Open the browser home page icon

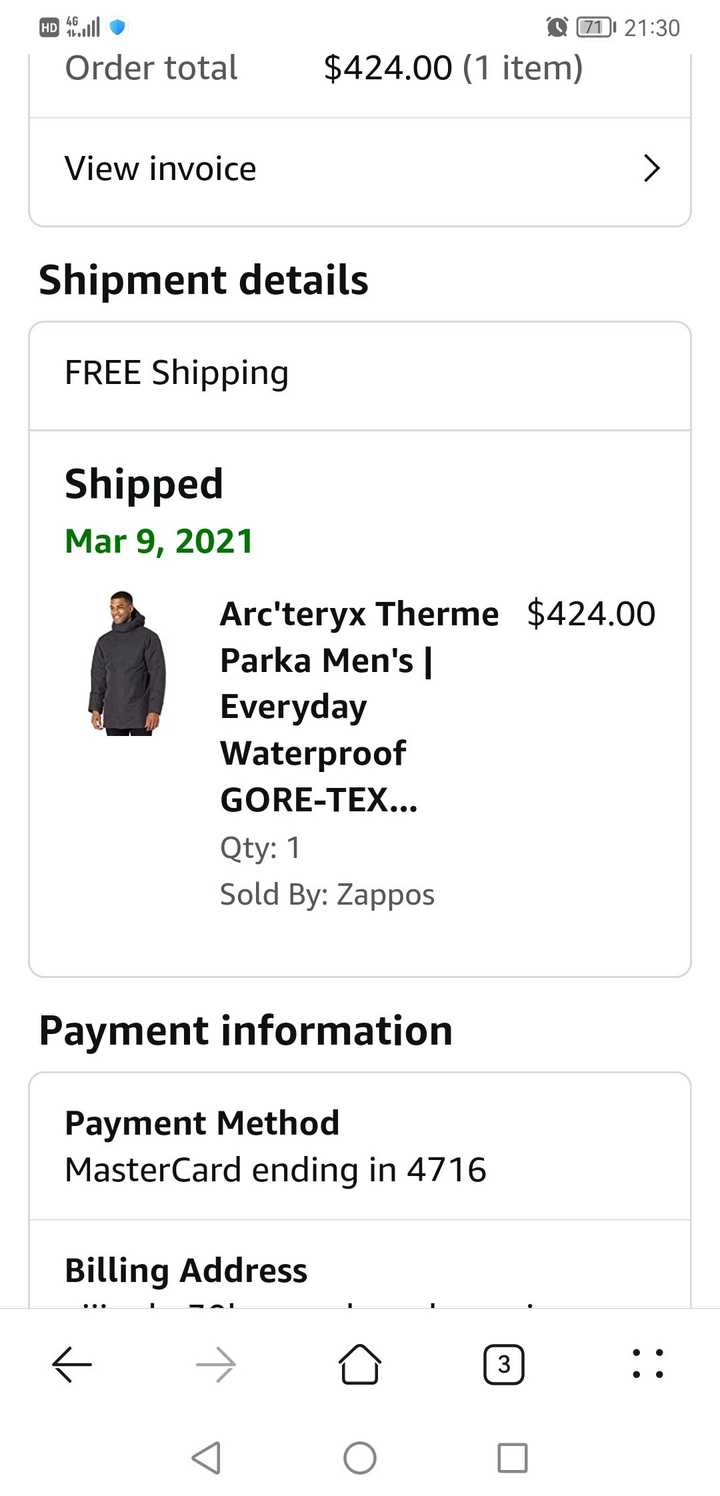360,1364
